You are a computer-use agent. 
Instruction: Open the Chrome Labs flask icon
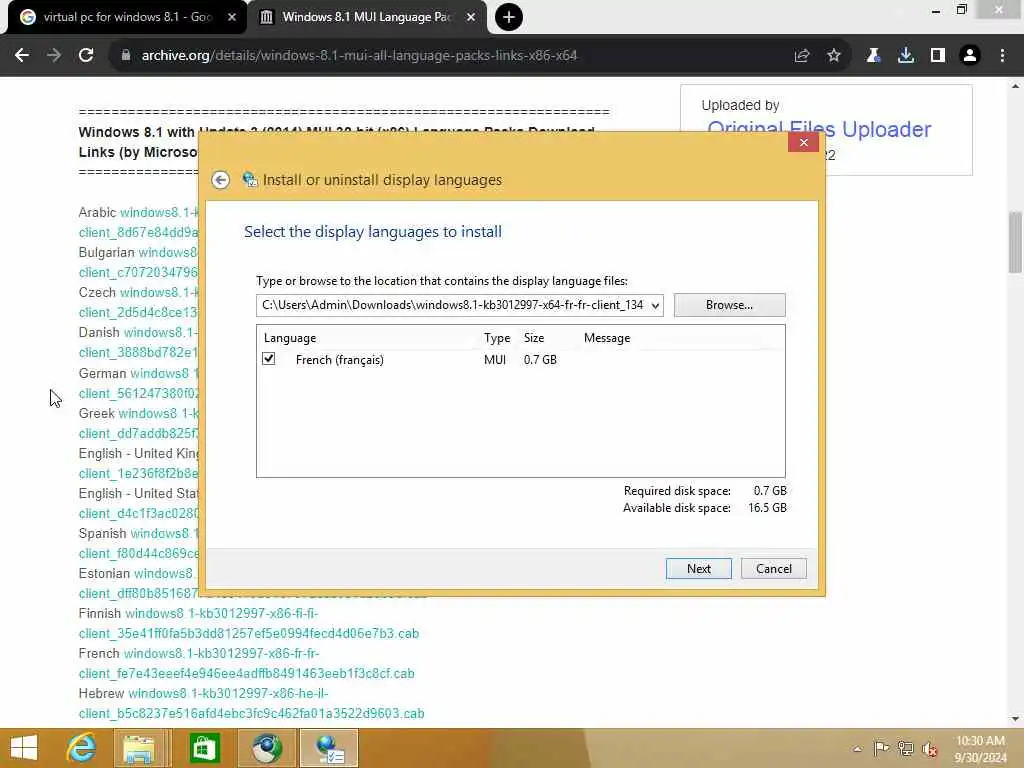[x=873, y=56]
